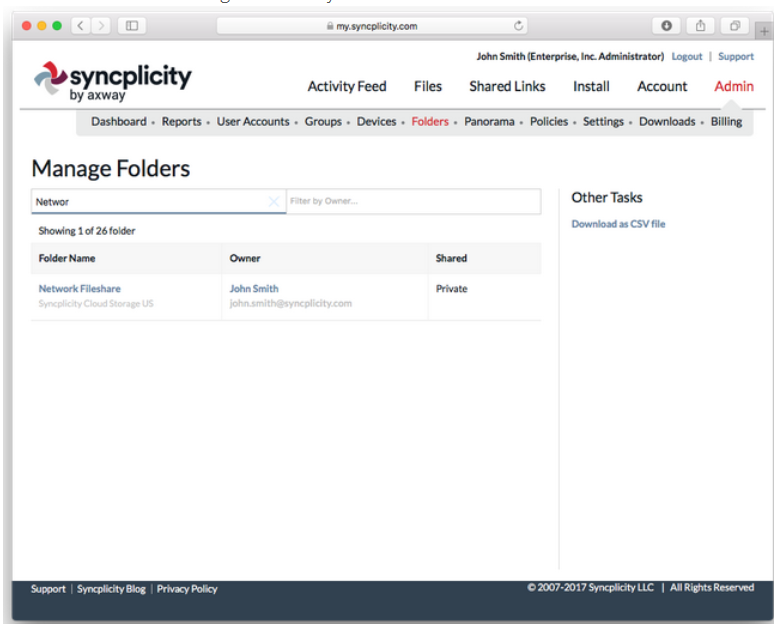Open the Safari downloads icon

(x=666, y=26)
